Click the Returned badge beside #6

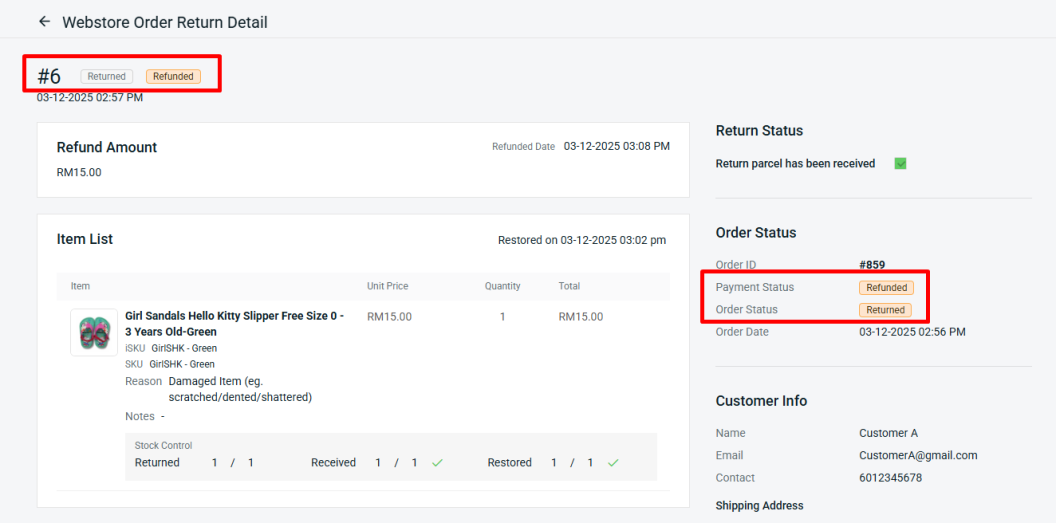(106, 76)
